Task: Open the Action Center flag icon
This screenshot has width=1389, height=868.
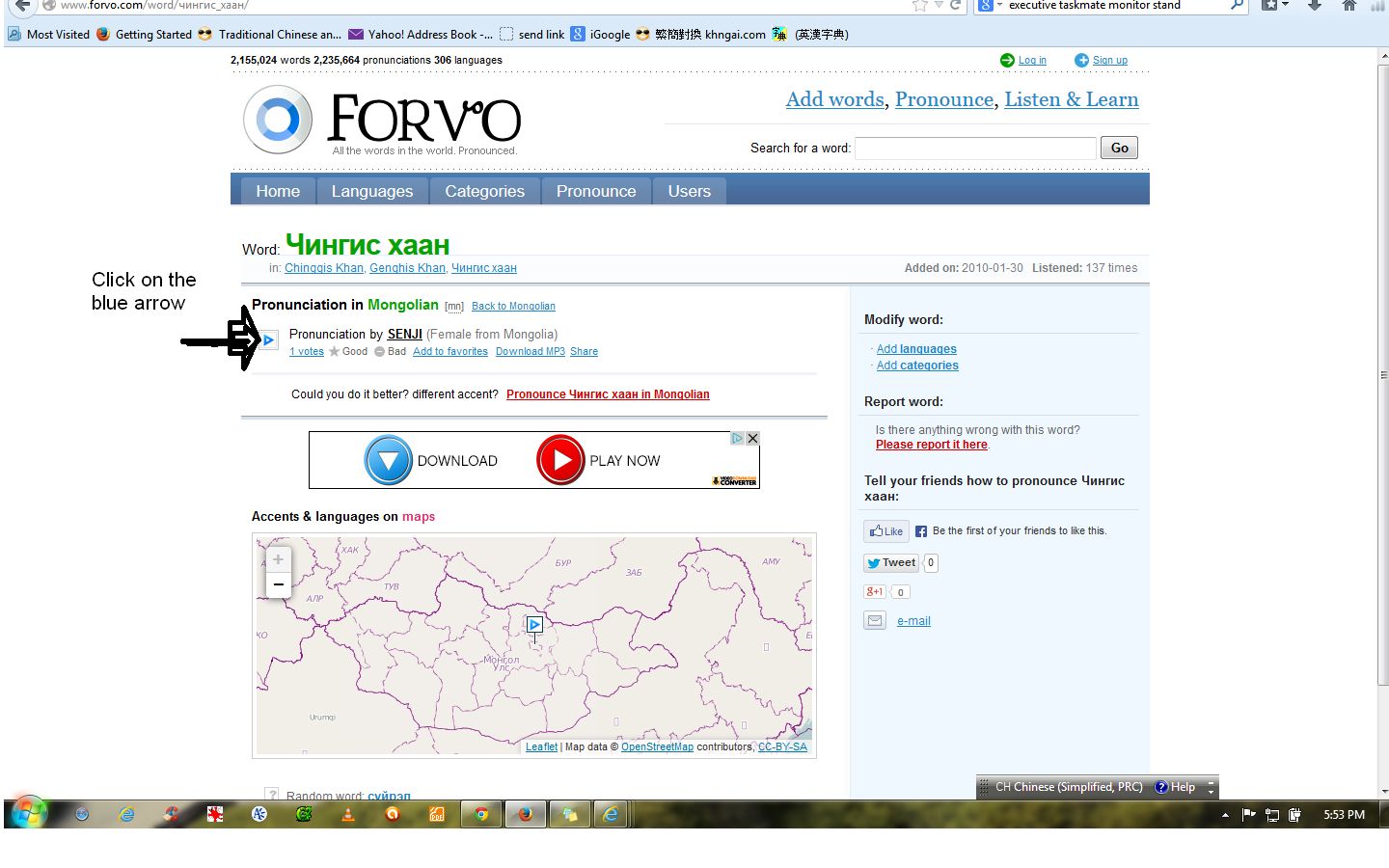Action: click(1249, 815)
